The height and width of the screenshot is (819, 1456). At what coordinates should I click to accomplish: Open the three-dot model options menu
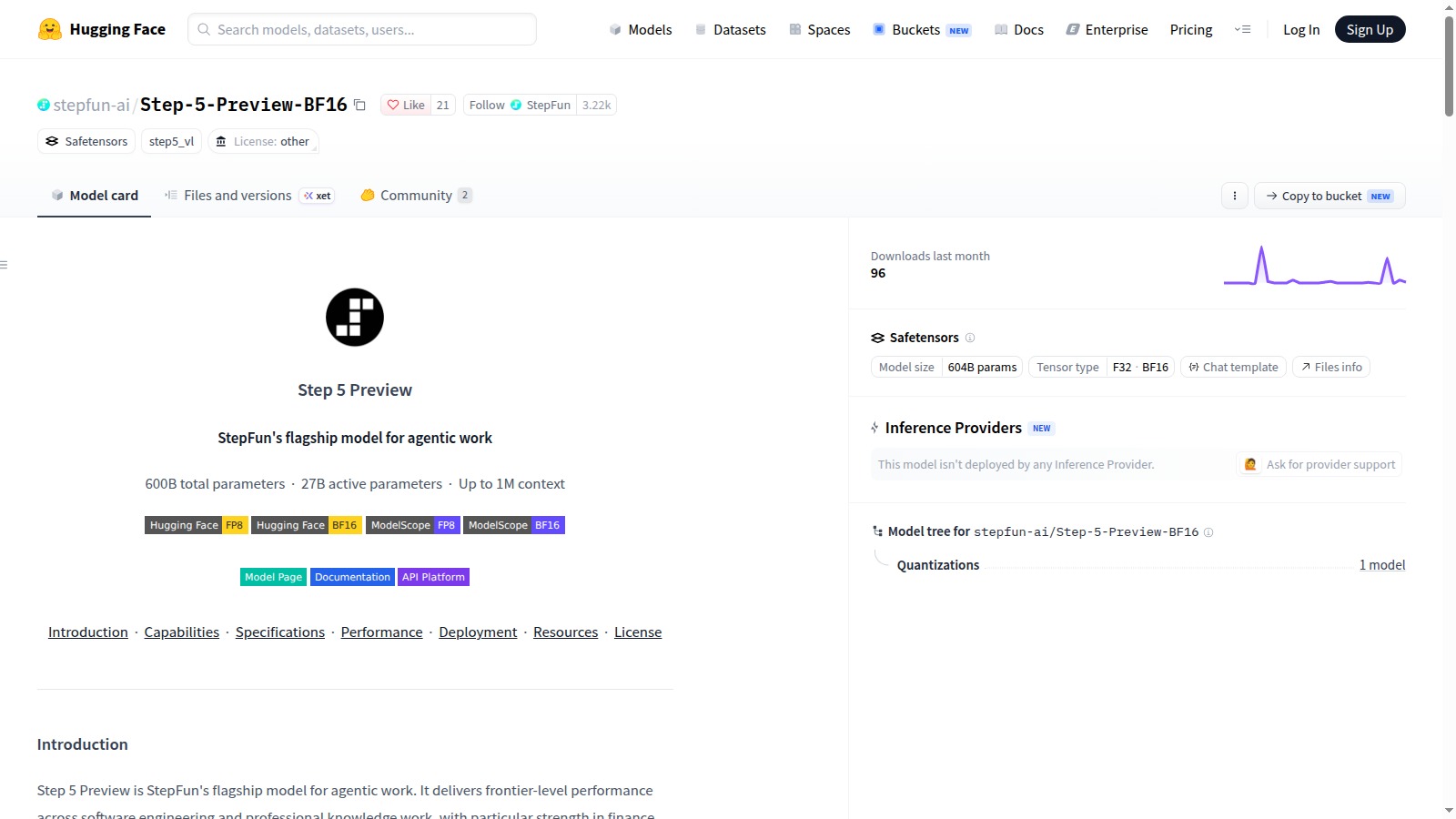pos(1234,196)
